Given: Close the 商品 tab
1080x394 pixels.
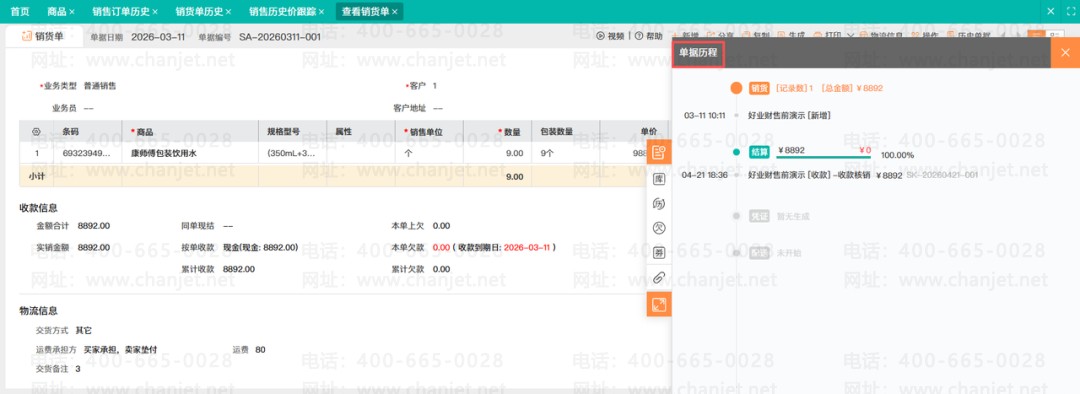Looking at the screenshot, I should [72, 12].
